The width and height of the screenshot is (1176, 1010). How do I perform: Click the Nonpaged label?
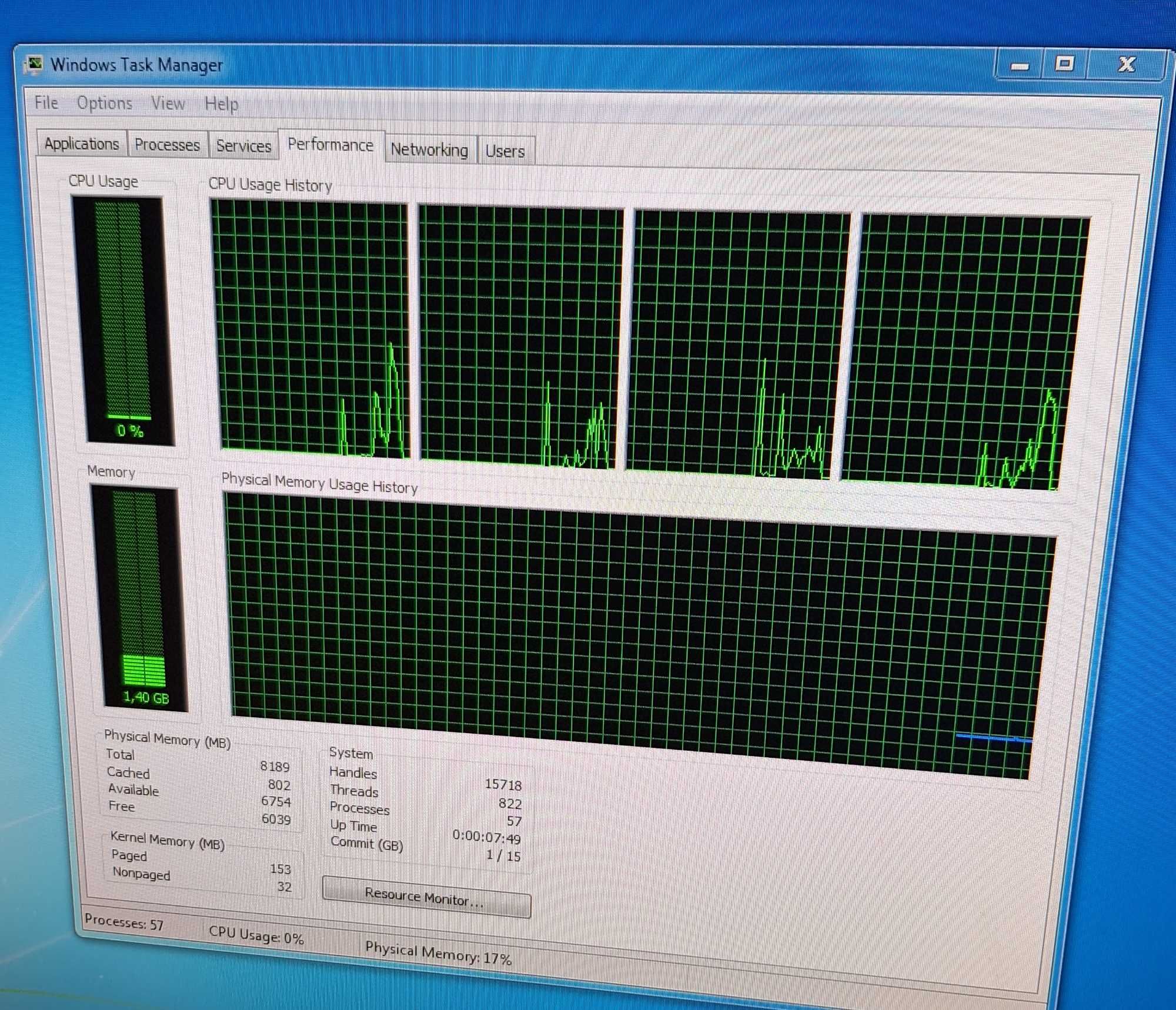pyautogui.click(x=141, y=873)
